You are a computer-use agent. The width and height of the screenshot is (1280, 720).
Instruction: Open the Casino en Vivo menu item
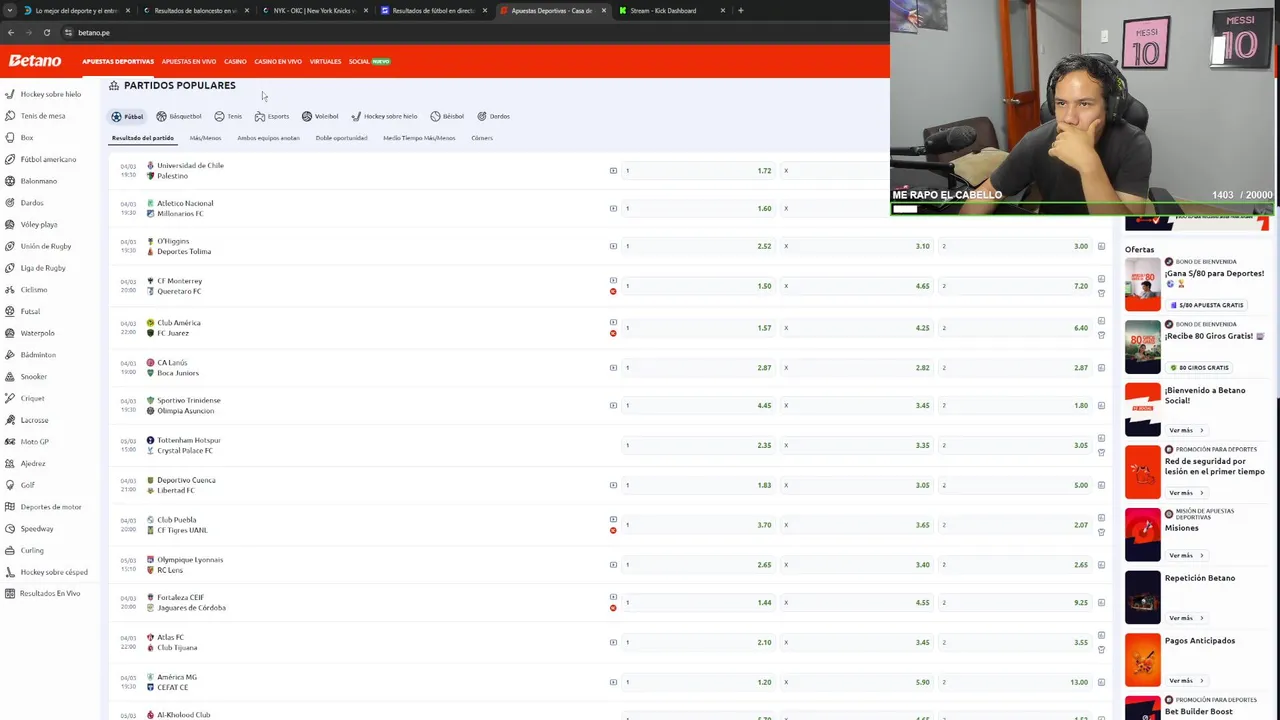[x=278, y=62]
